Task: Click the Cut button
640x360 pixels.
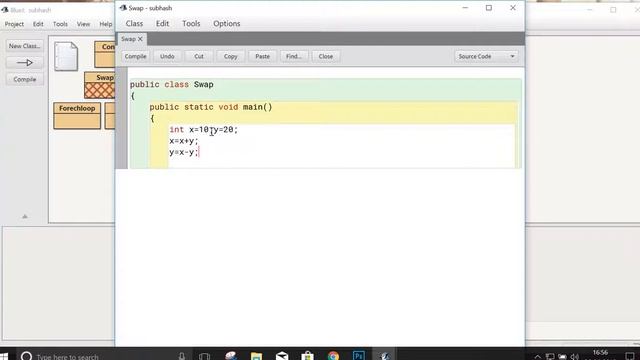Action: point(199,56)
